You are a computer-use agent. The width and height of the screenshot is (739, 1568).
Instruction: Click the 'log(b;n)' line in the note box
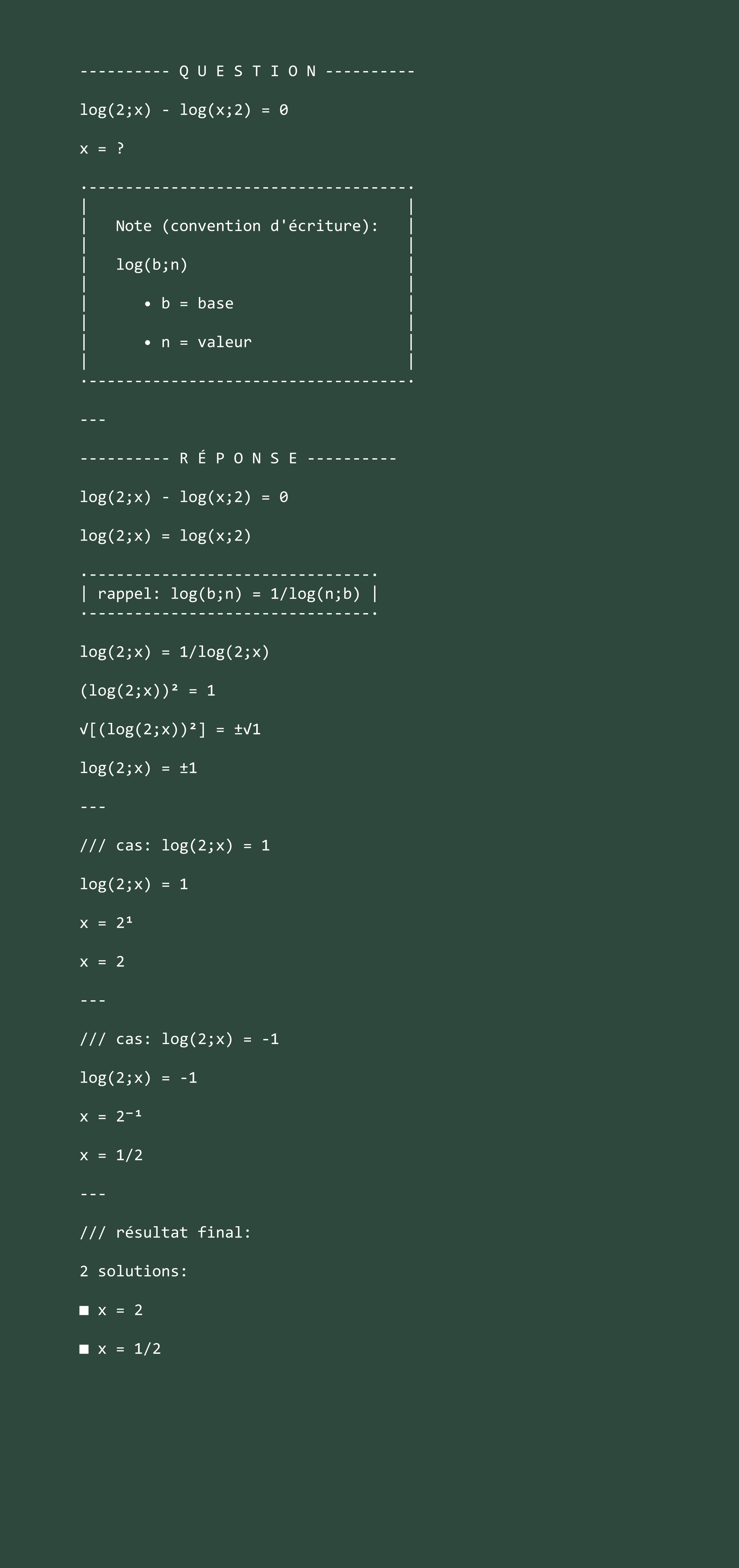tap(152, 265)
